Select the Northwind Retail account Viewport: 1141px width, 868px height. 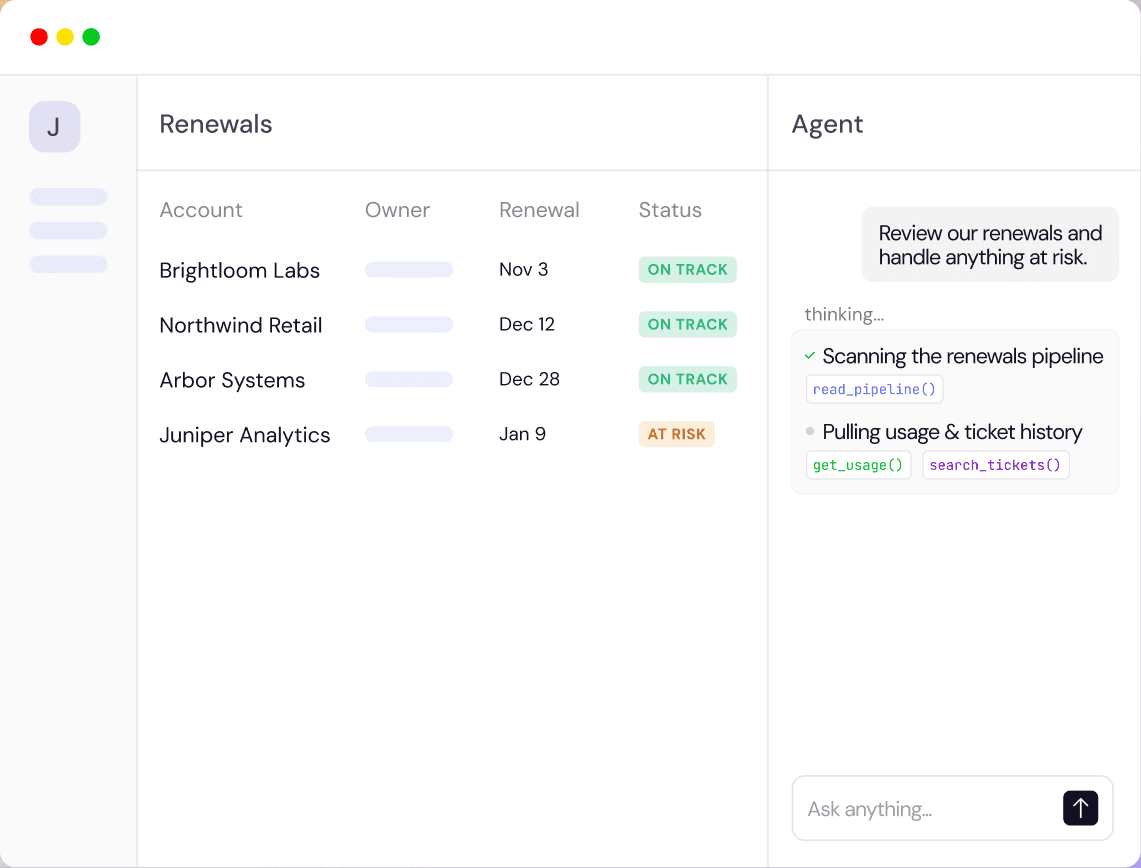point(241,325)
